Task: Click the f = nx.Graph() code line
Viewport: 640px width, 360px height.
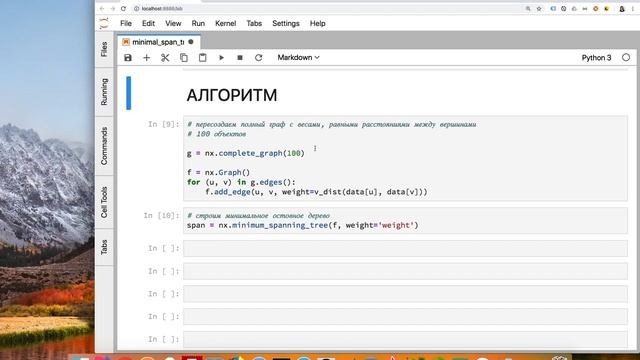Action: click(x=218, y=172)
